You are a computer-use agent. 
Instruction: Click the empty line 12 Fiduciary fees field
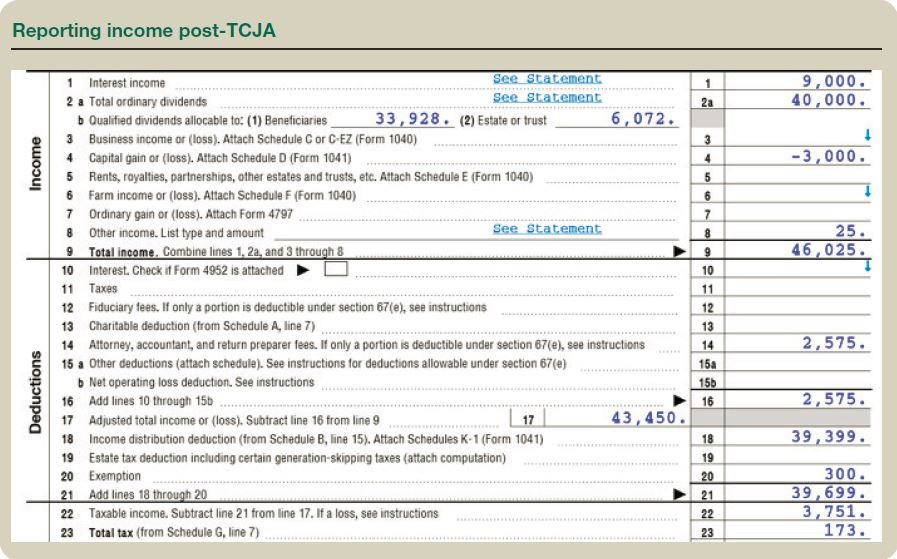point(797,306)
